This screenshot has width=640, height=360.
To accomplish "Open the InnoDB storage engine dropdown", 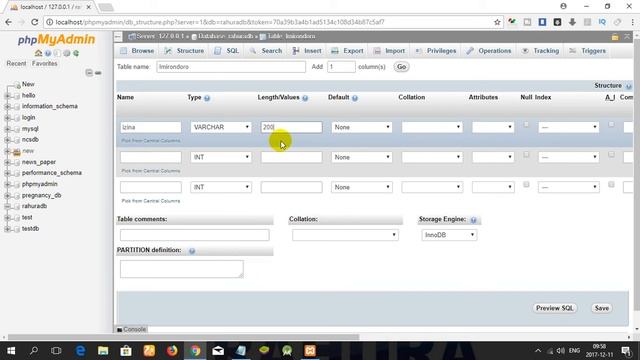I will tap(449, 235).
